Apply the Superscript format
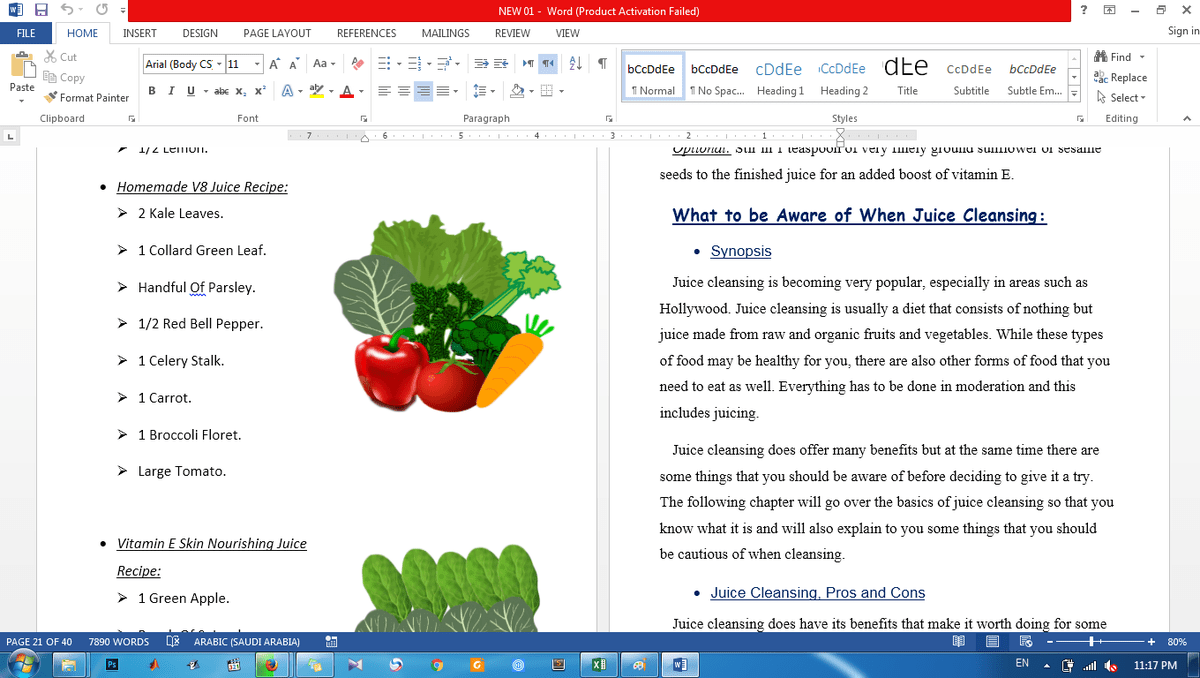1200x678 pixels. coord(260,91)
